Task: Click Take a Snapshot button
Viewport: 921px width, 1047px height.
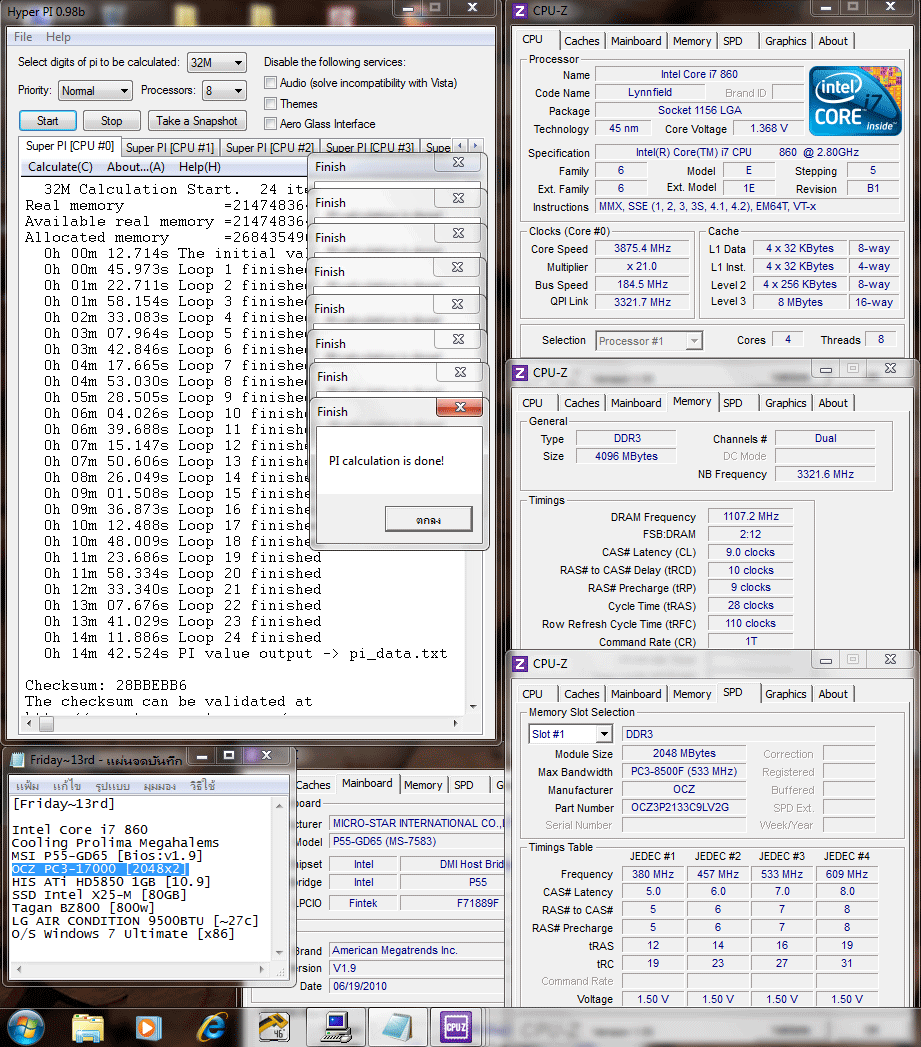Action: point(197,121)
